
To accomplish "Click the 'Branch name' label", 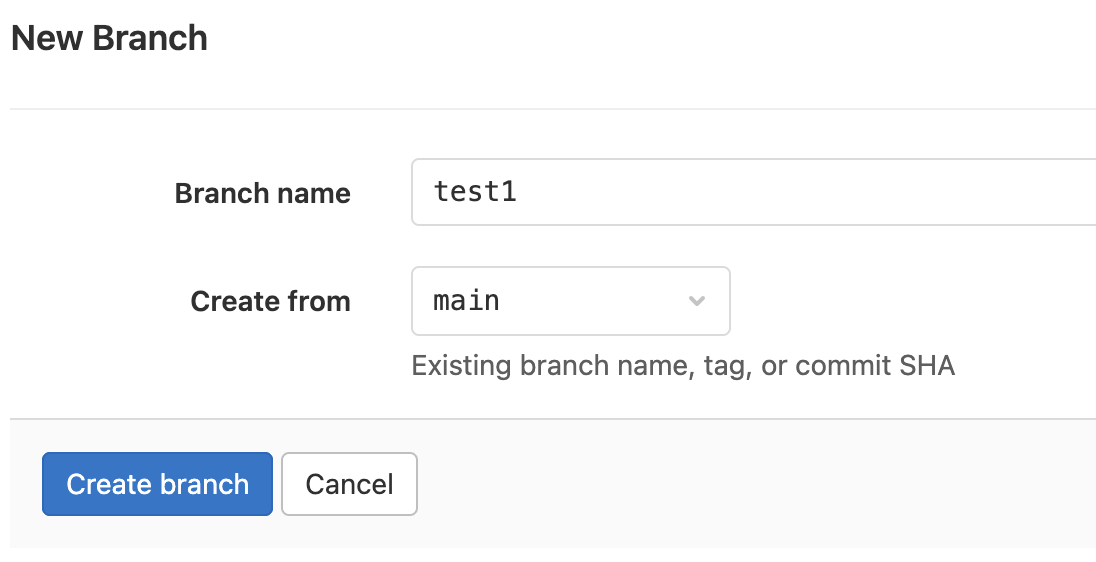I will (x=262, y=193).
